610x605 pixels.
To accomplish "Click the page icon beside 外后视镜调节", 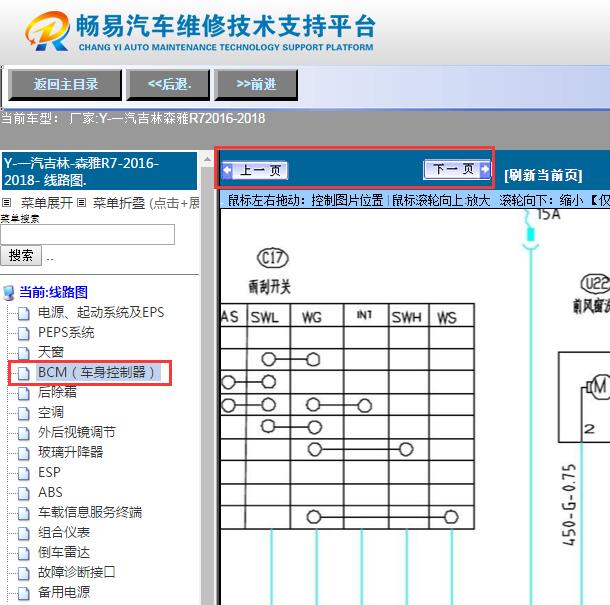I will [x=24, y=433].
